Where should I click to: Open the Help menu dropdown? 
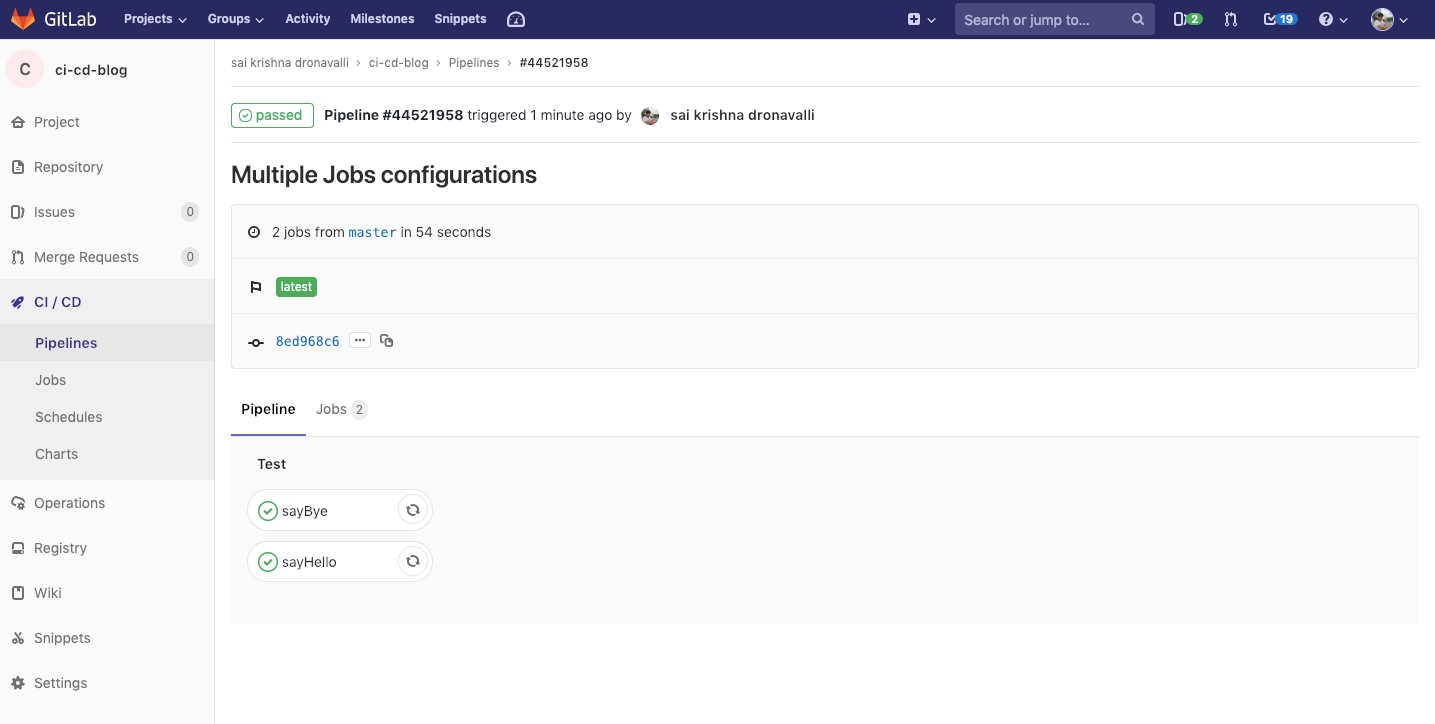1333,19
